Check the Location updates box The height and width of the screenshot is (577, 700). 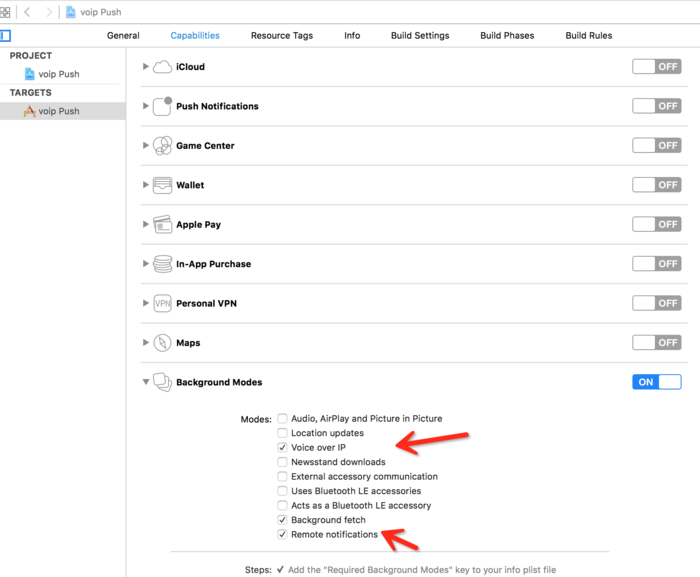click(x=282, y=433)
